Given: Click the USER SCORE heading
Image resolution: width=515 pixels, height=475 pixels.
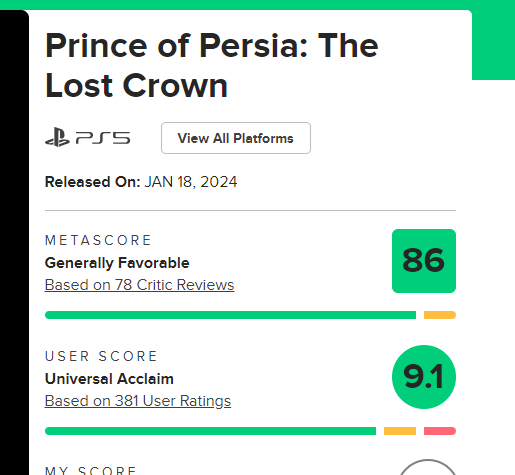Looking at the screenshot, I should click(x=101, y=356).
